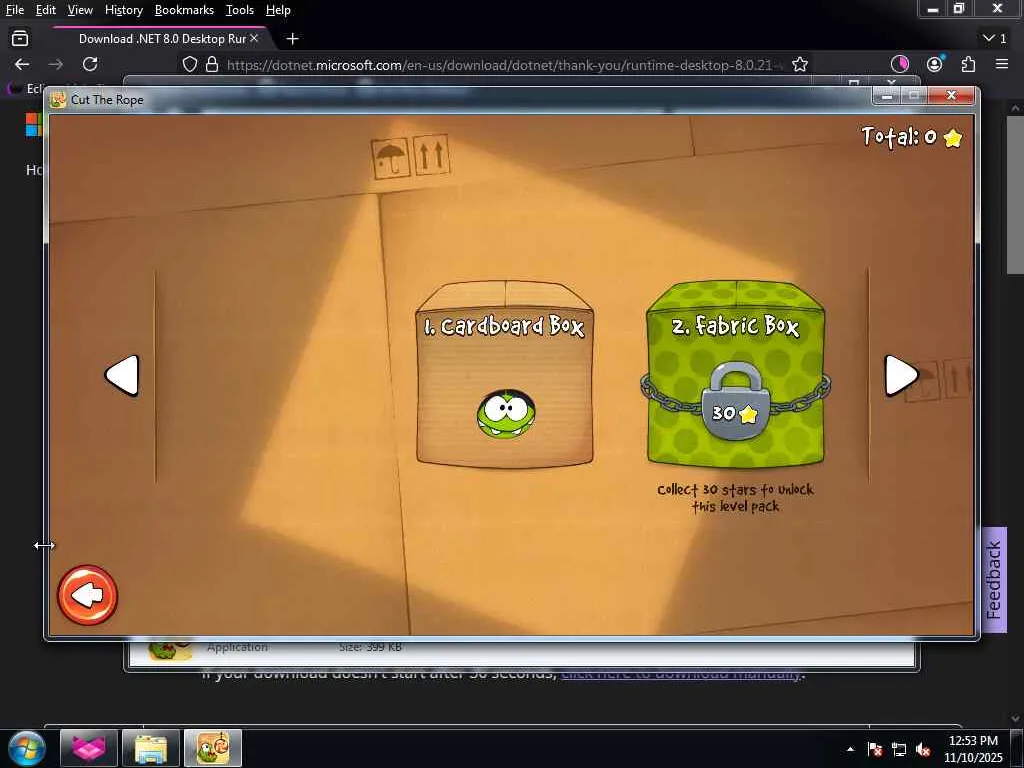Viewport: 1024px width, 768px height.
Task: Bookmark this page with star icon
Action: pos(800,64)
